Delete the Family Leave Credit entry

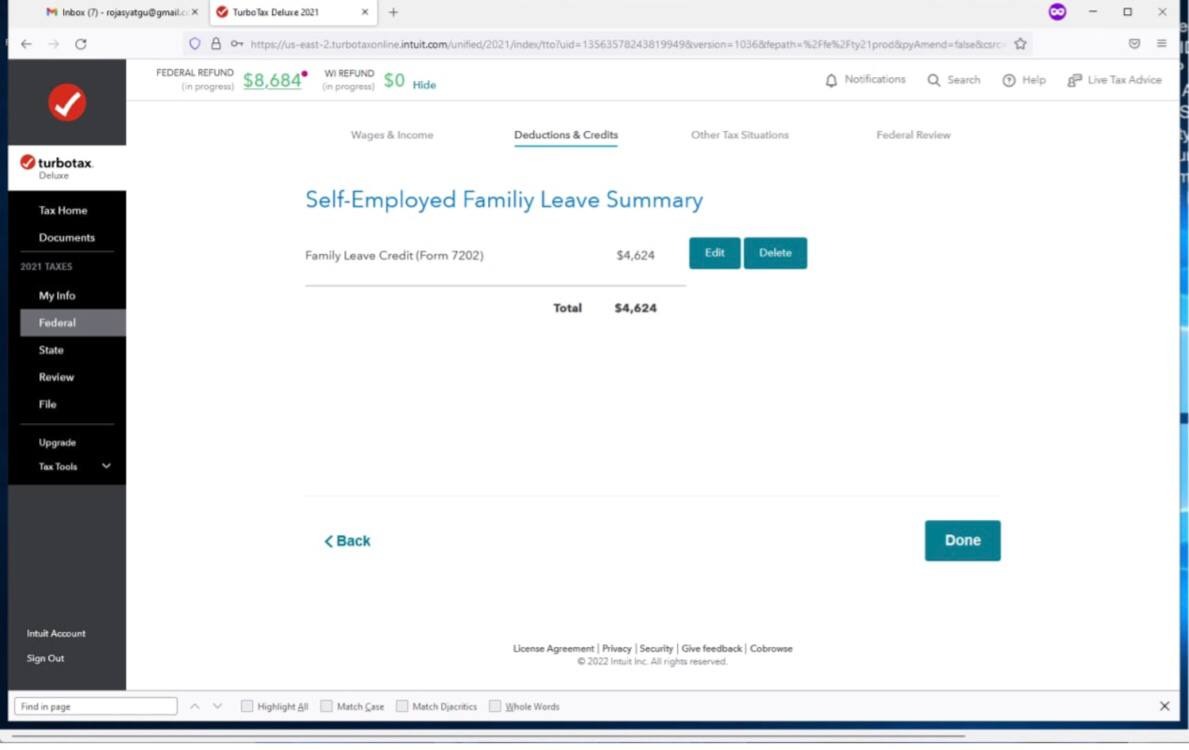click(775, 253)
